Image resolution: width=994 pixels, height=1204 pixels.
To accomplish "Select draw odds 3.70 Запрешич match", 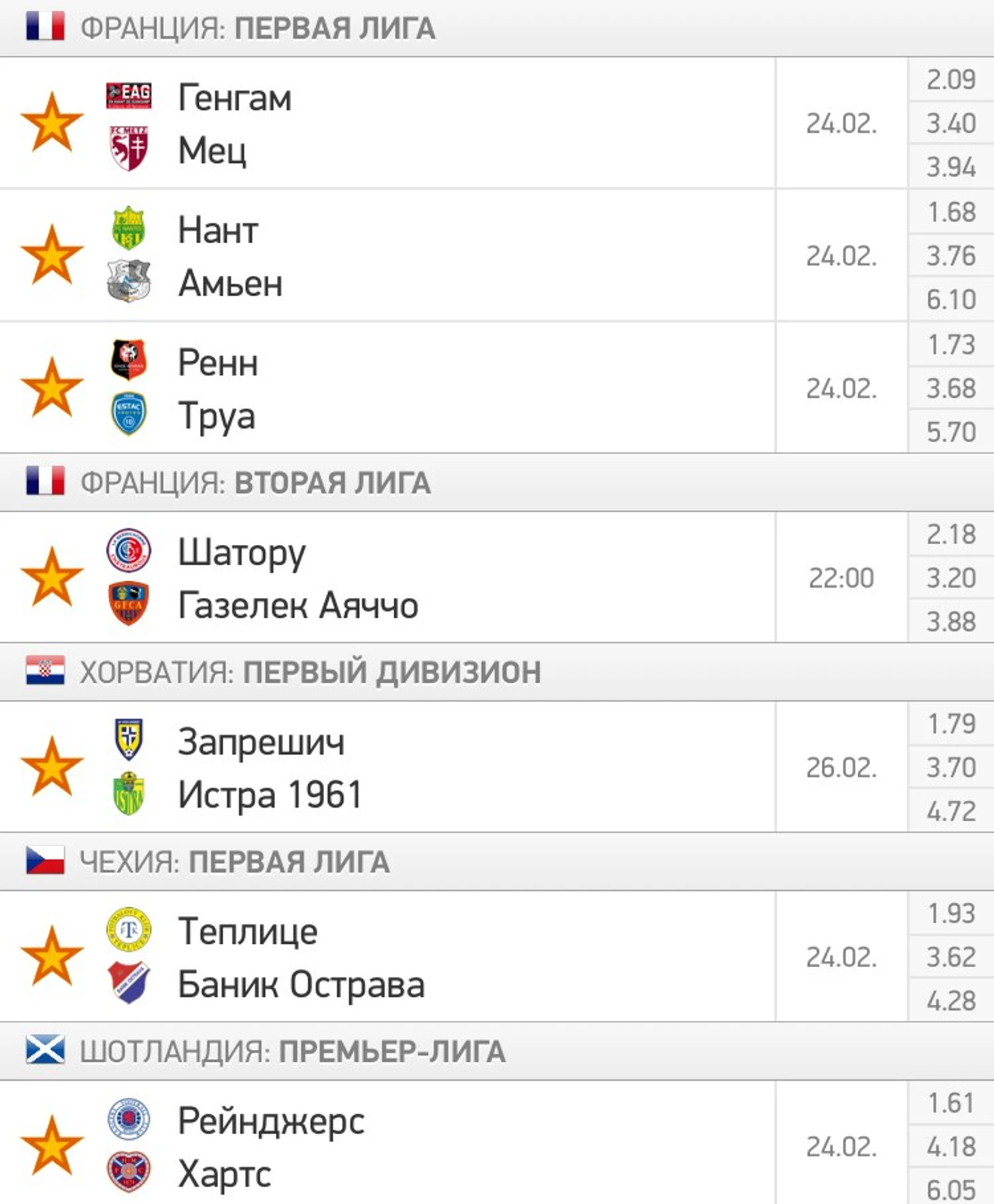I will (951, 767).
